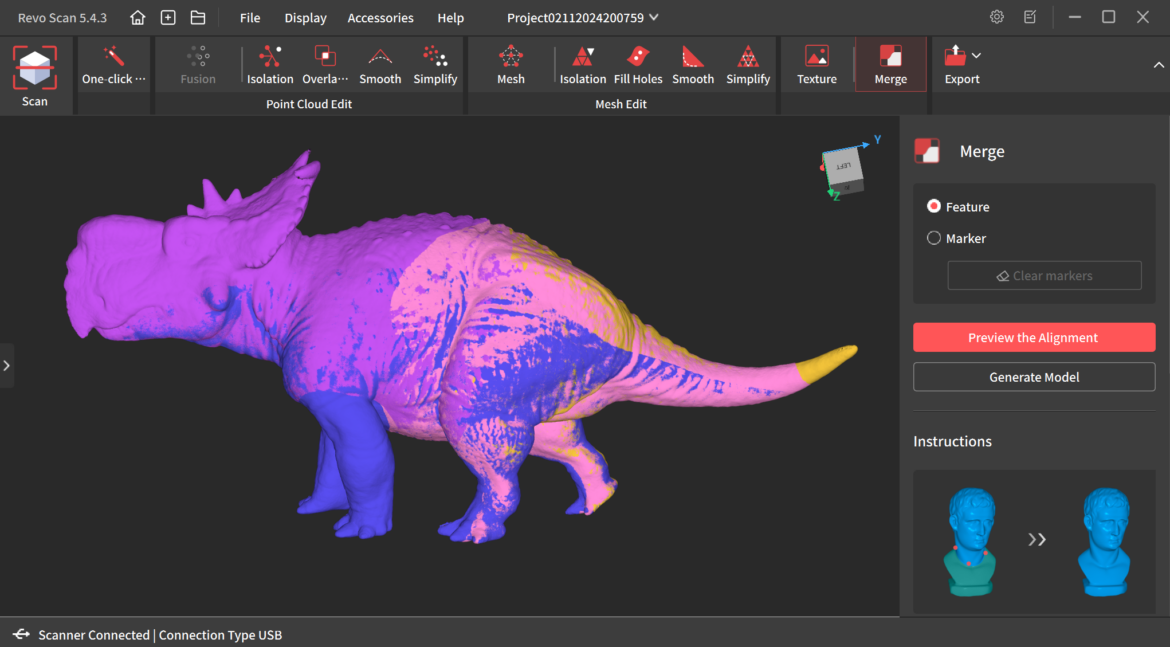
Task: Select the Feature alignment radio button
Action: coord(933,206)
